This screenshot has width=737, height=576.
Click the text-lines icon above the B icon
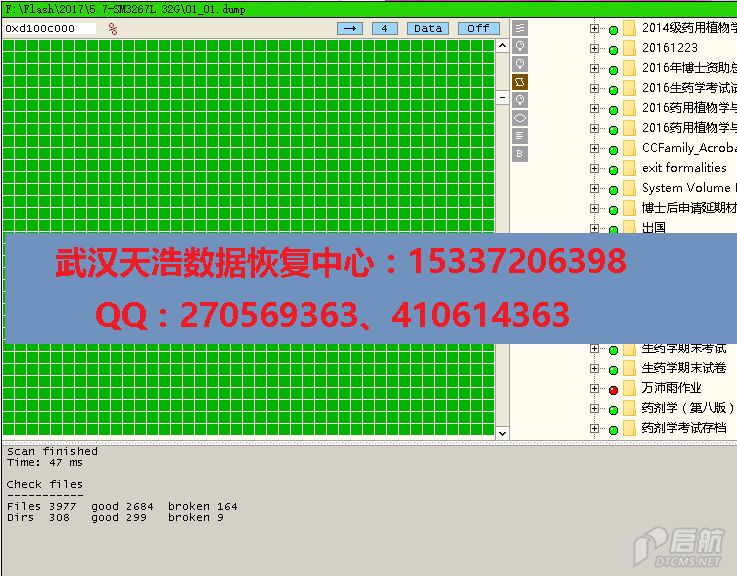(520, 135)
